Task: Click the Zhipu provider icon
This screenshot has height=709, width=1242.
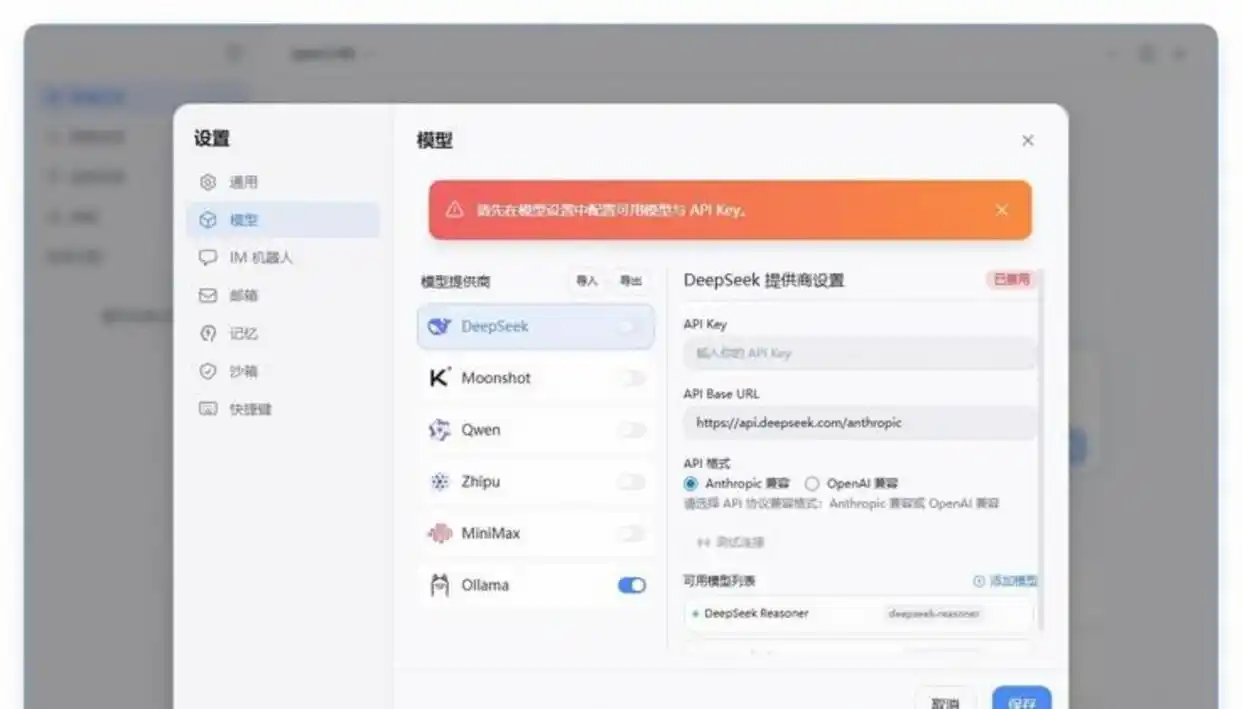Action: [438, 481]
